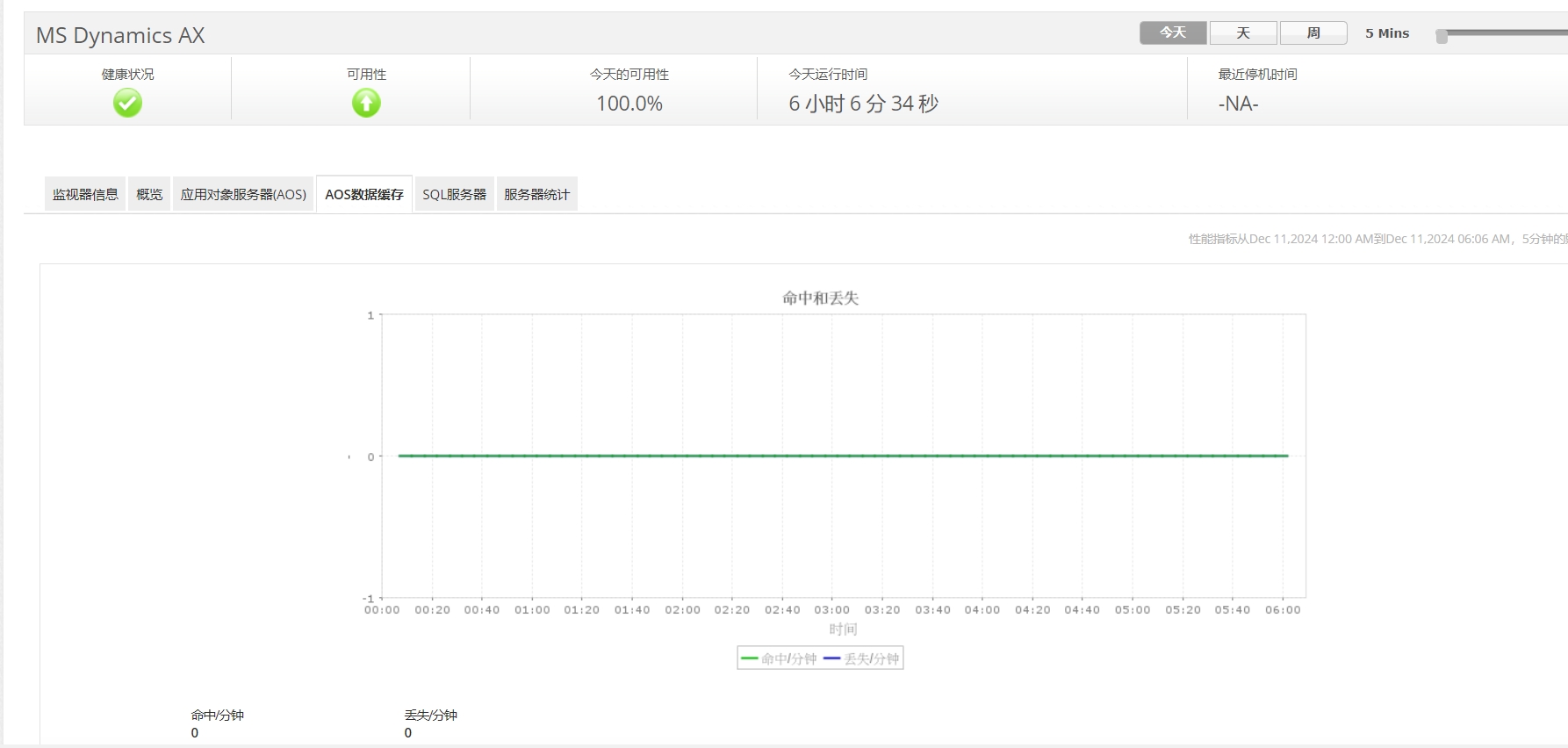Click the 5 Mins interval label
This screenshot has width=1568, height=748.
click(x=1387, y=33)
